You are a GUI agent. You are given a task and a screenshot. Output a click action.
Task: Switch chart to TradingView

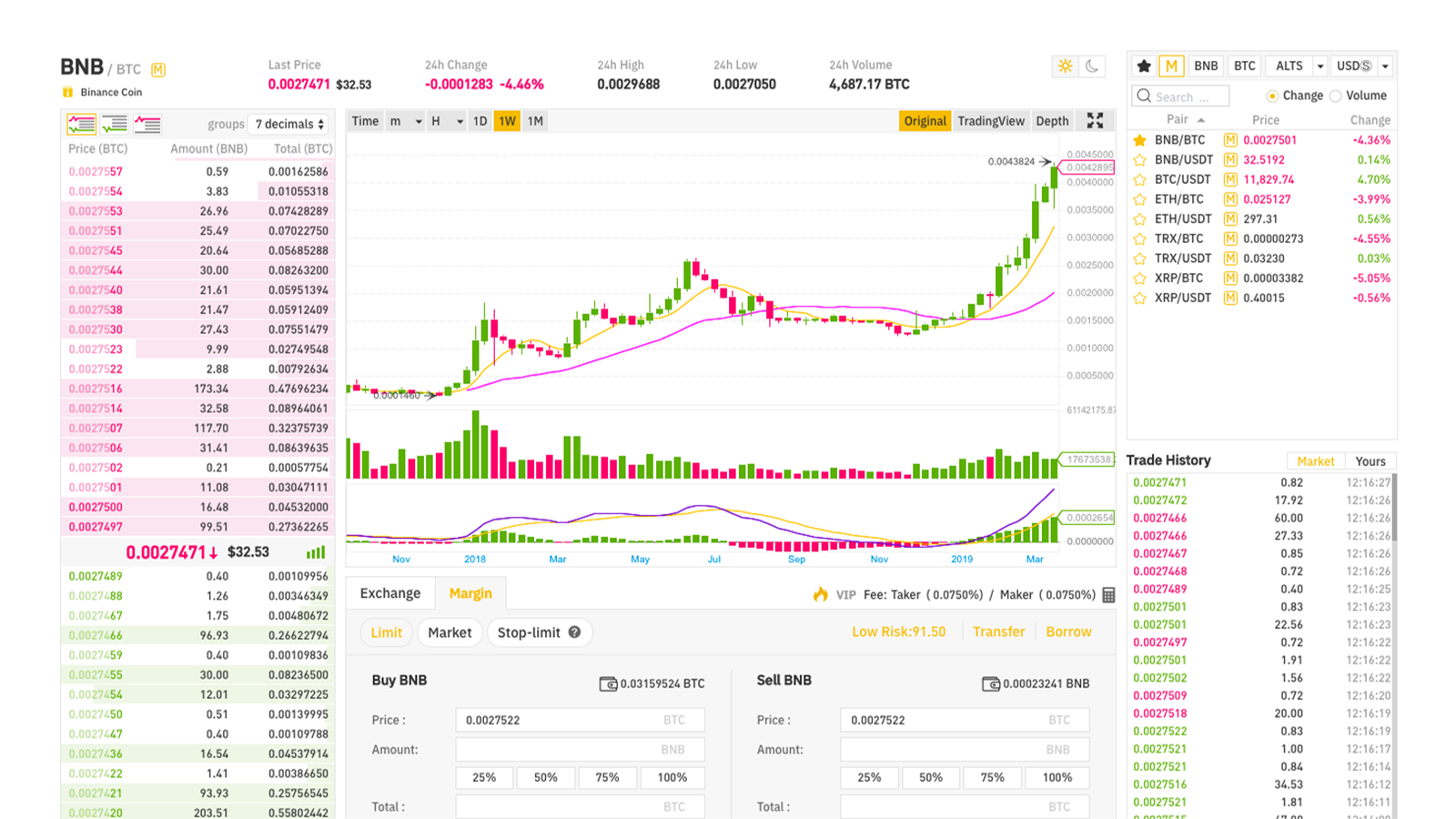coord(990,121)
